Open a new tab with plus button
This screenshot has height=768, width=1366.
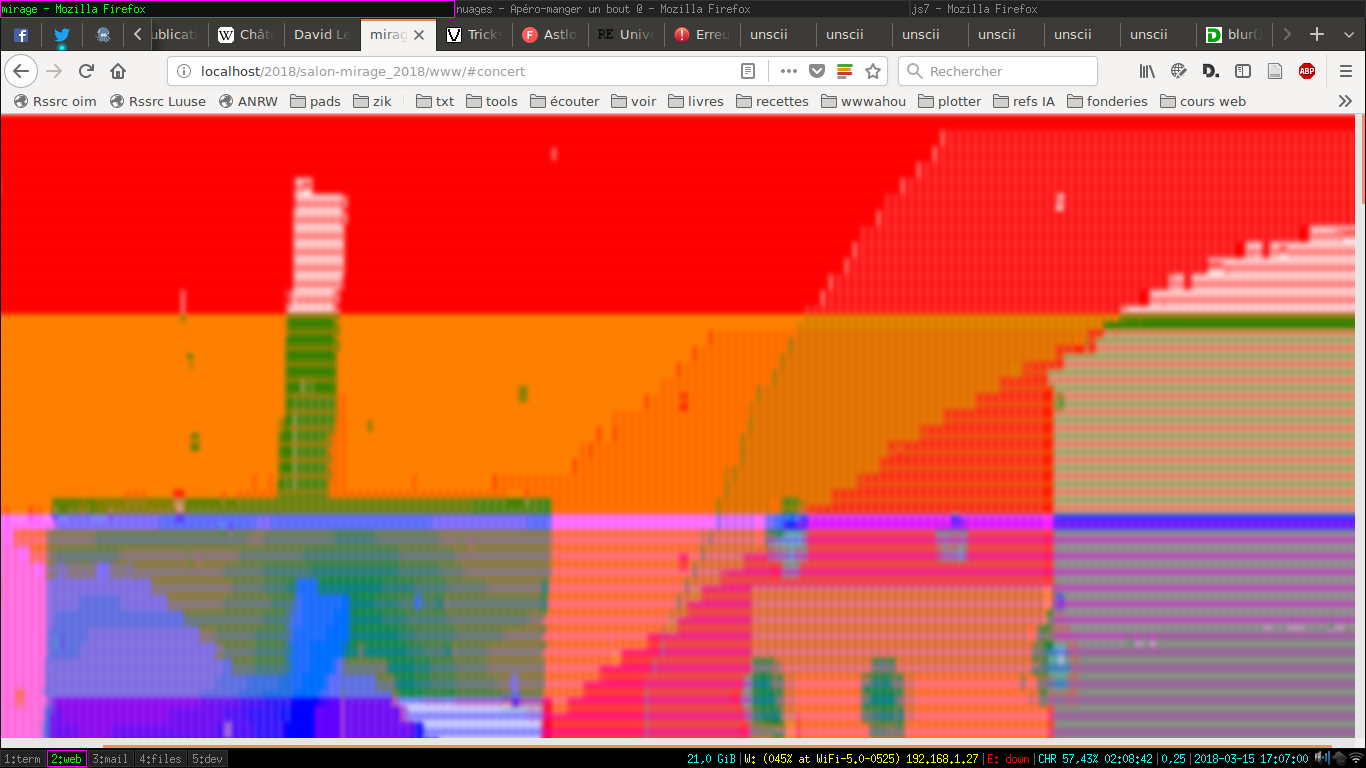[1317, 35]
